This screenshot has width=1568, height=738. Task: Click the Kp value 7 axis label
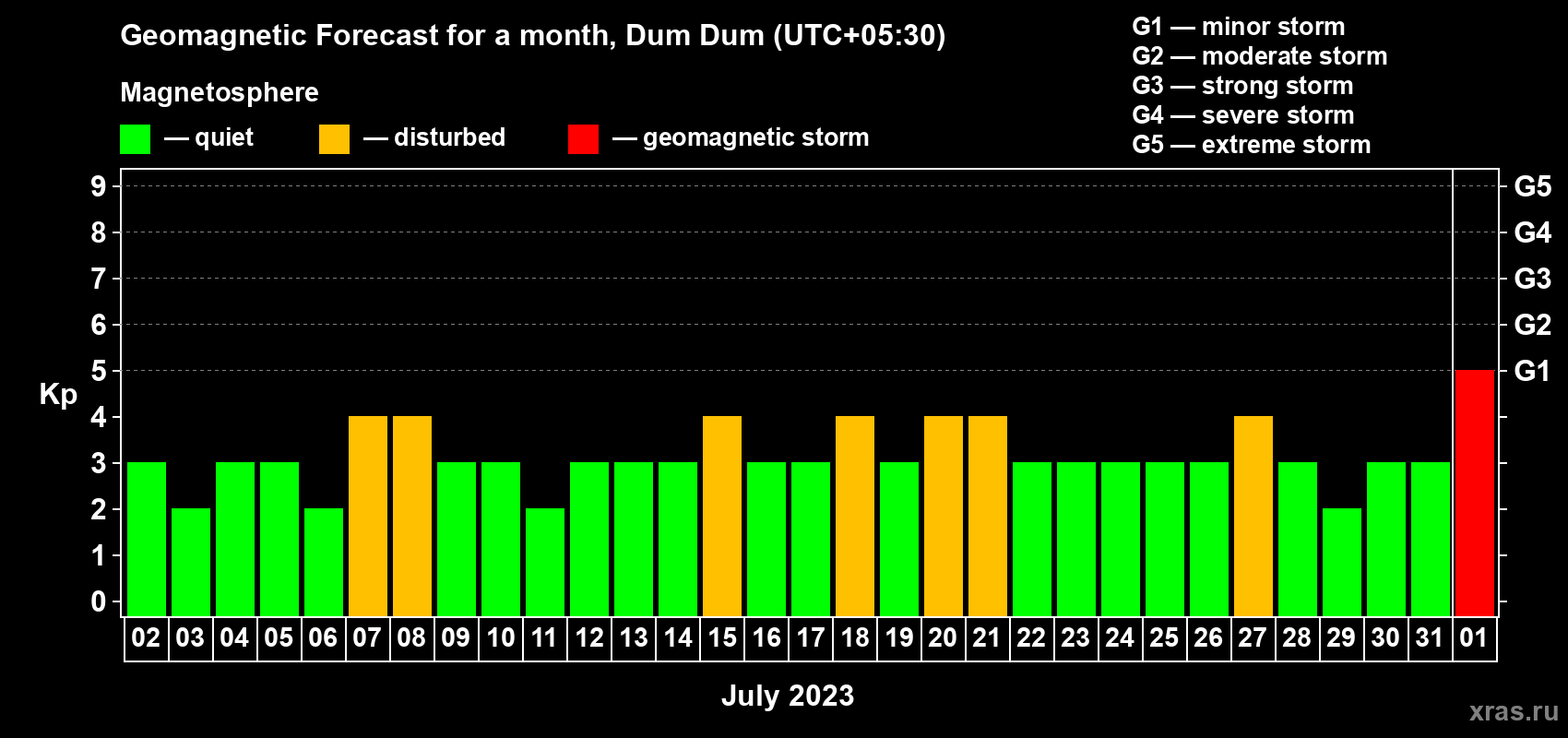(99, 279)
